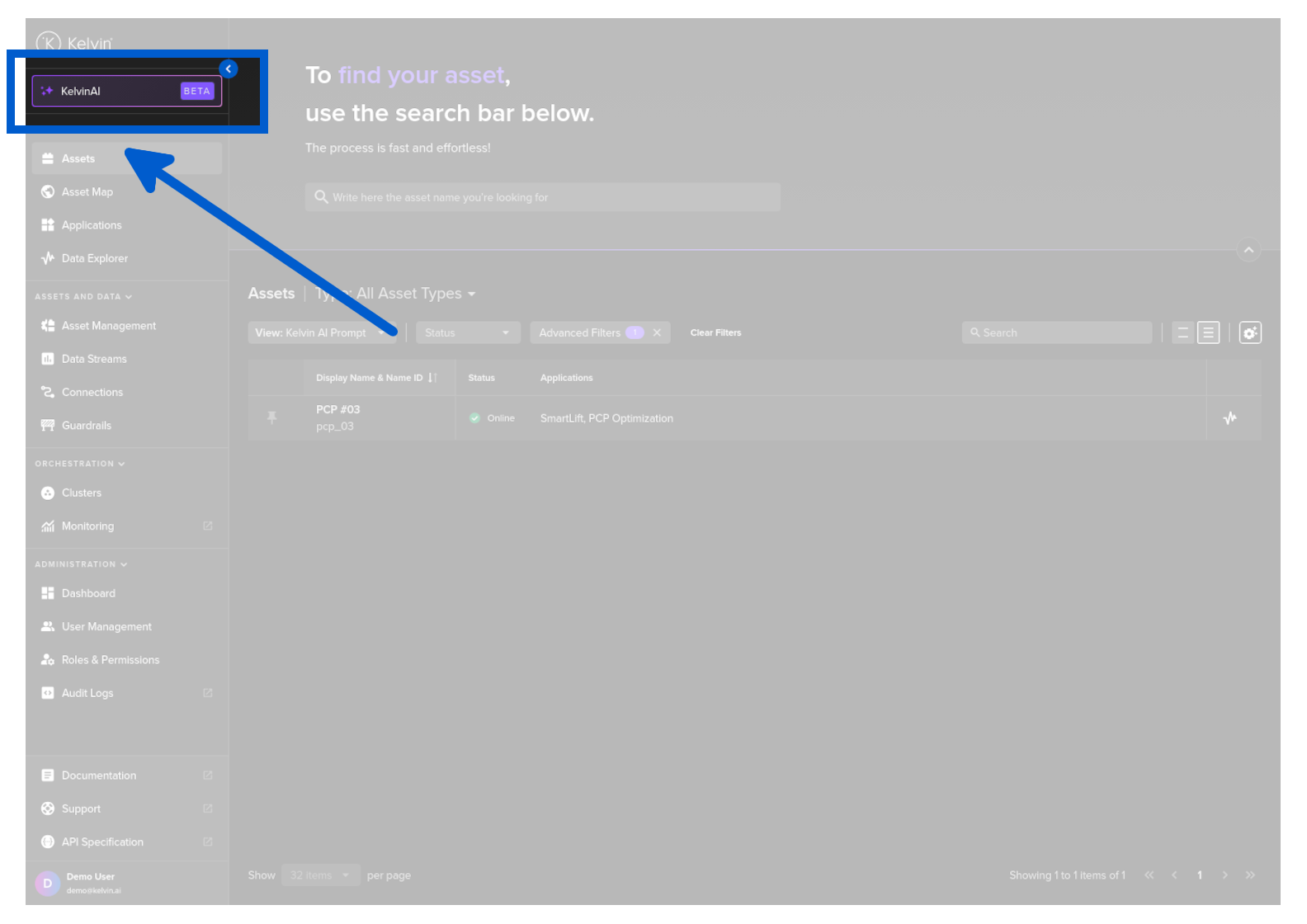Click Clear Filters link
This screenshot has height=924, width=1307.
(715, 332)
